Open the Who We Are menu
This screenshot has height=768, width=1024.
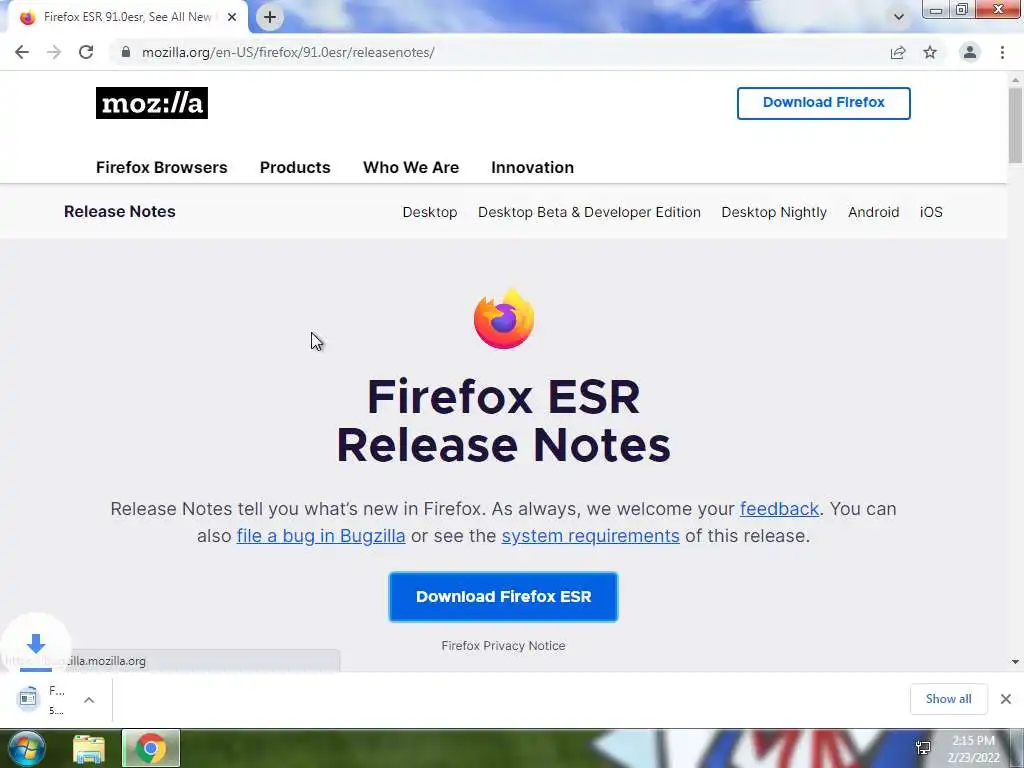[x=411, y=167]
